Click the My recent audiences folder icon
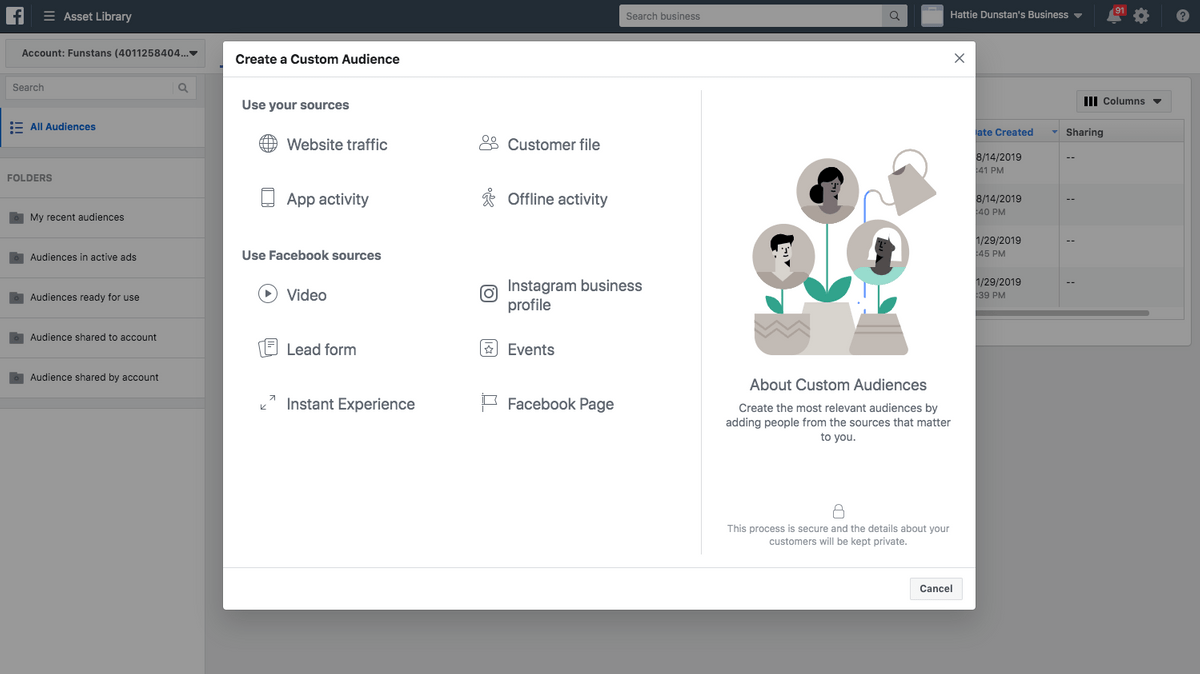 16,217
